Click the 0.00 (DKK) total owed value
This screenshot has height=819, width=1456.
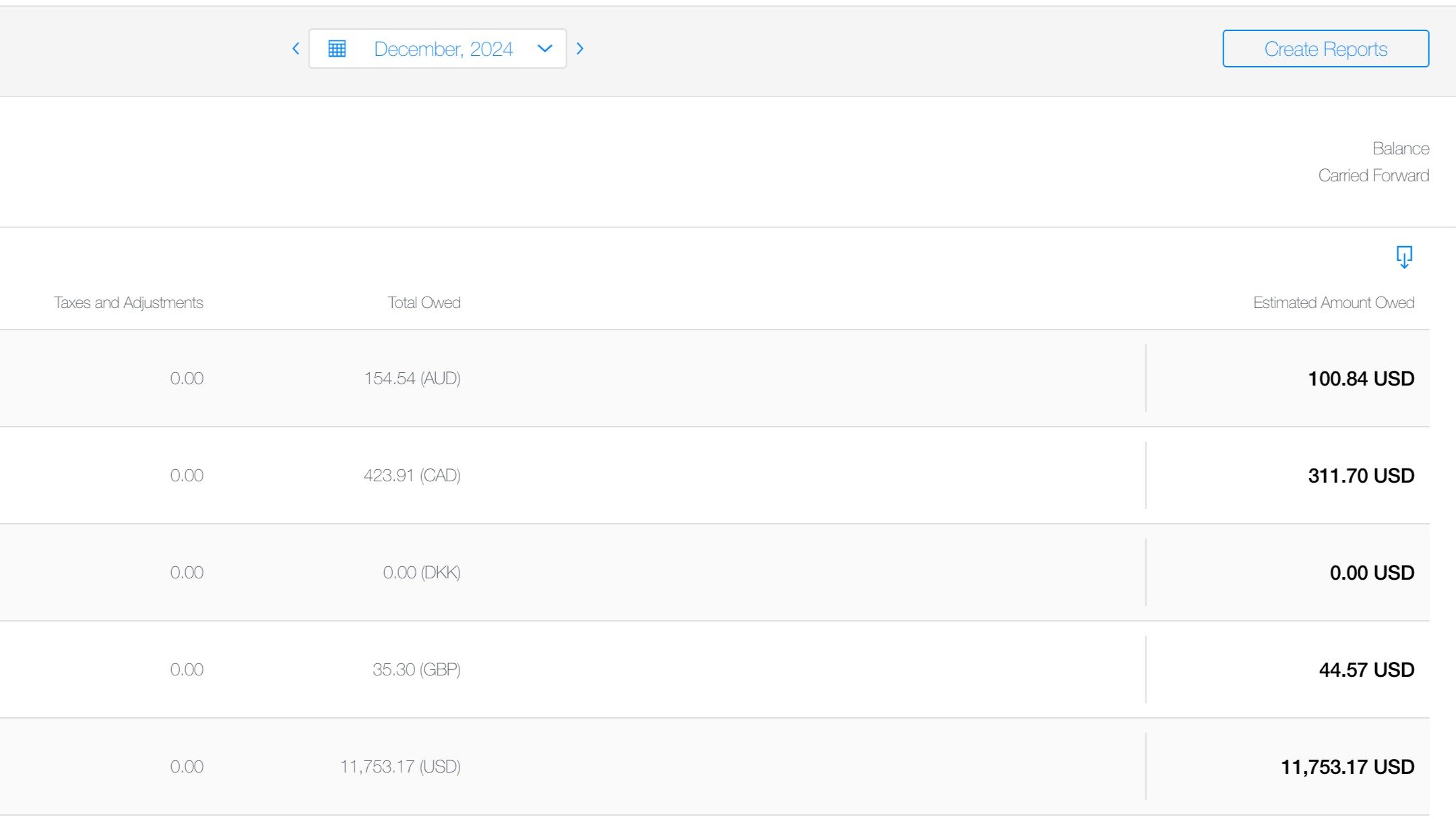[421, 573]
